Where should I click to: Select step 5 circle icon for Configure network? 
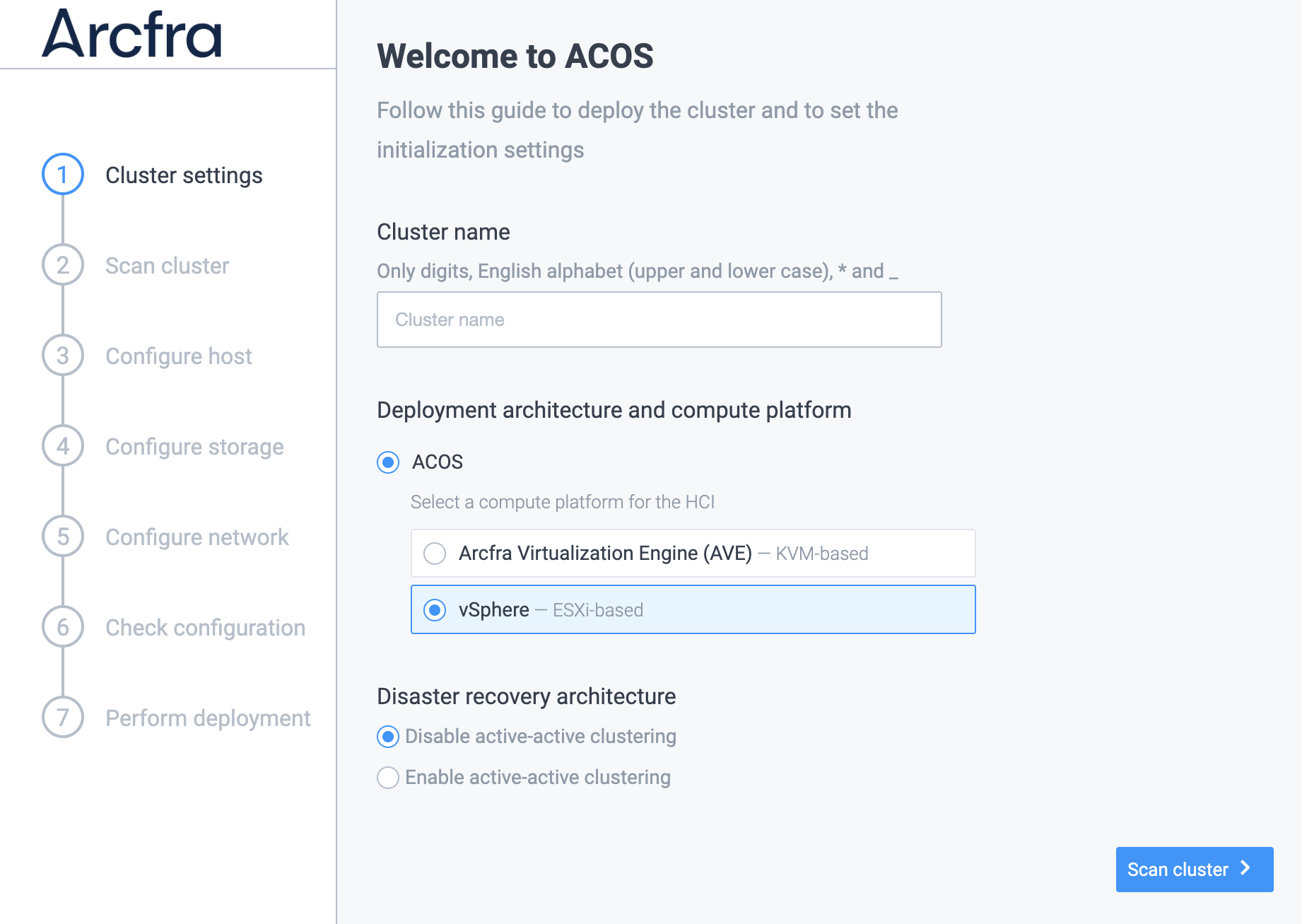click(x=63, y=536)
